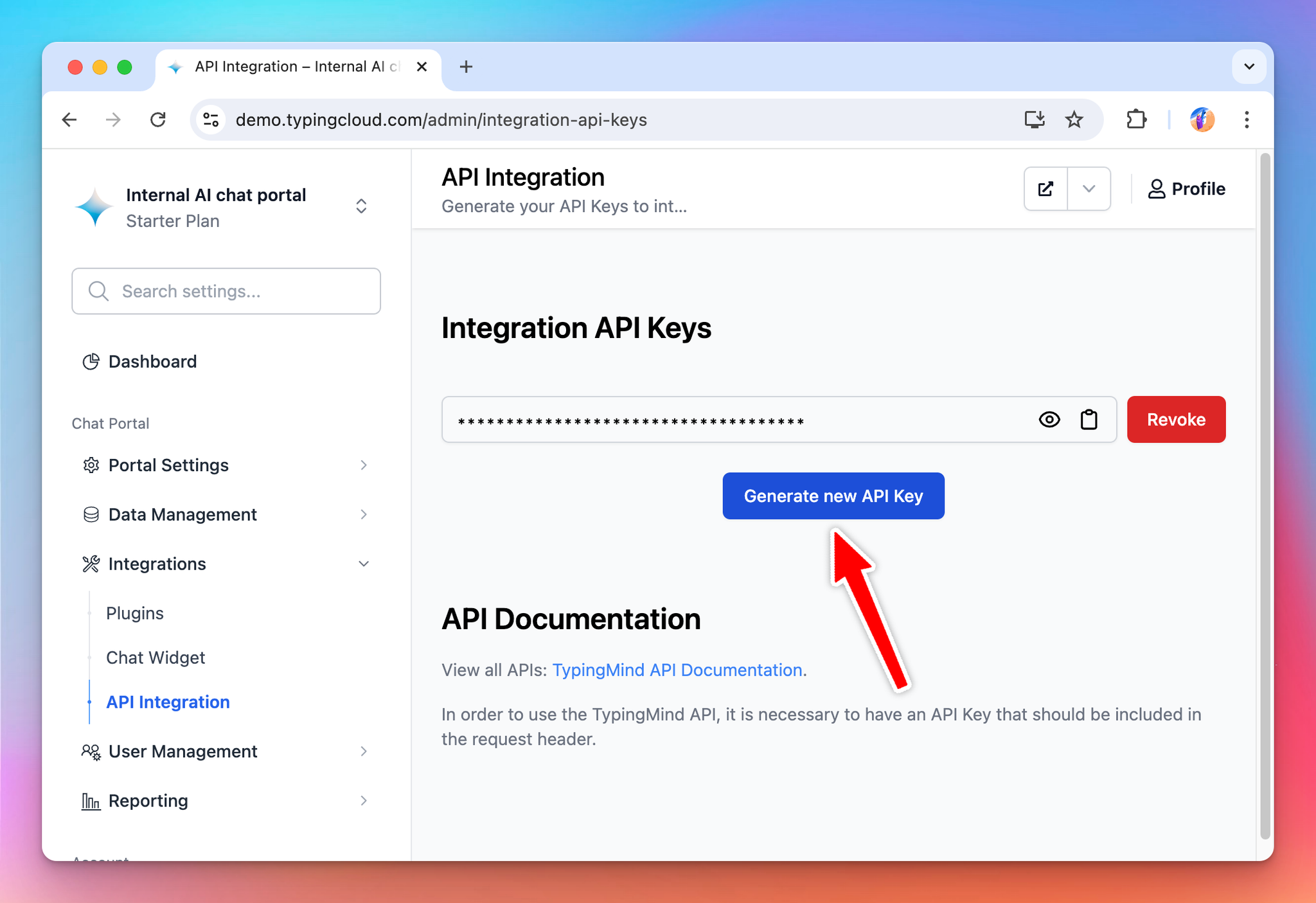Bookmark this page with the star icon
The height and width of the screenshot is (903, 1316).
(1074, 120)
